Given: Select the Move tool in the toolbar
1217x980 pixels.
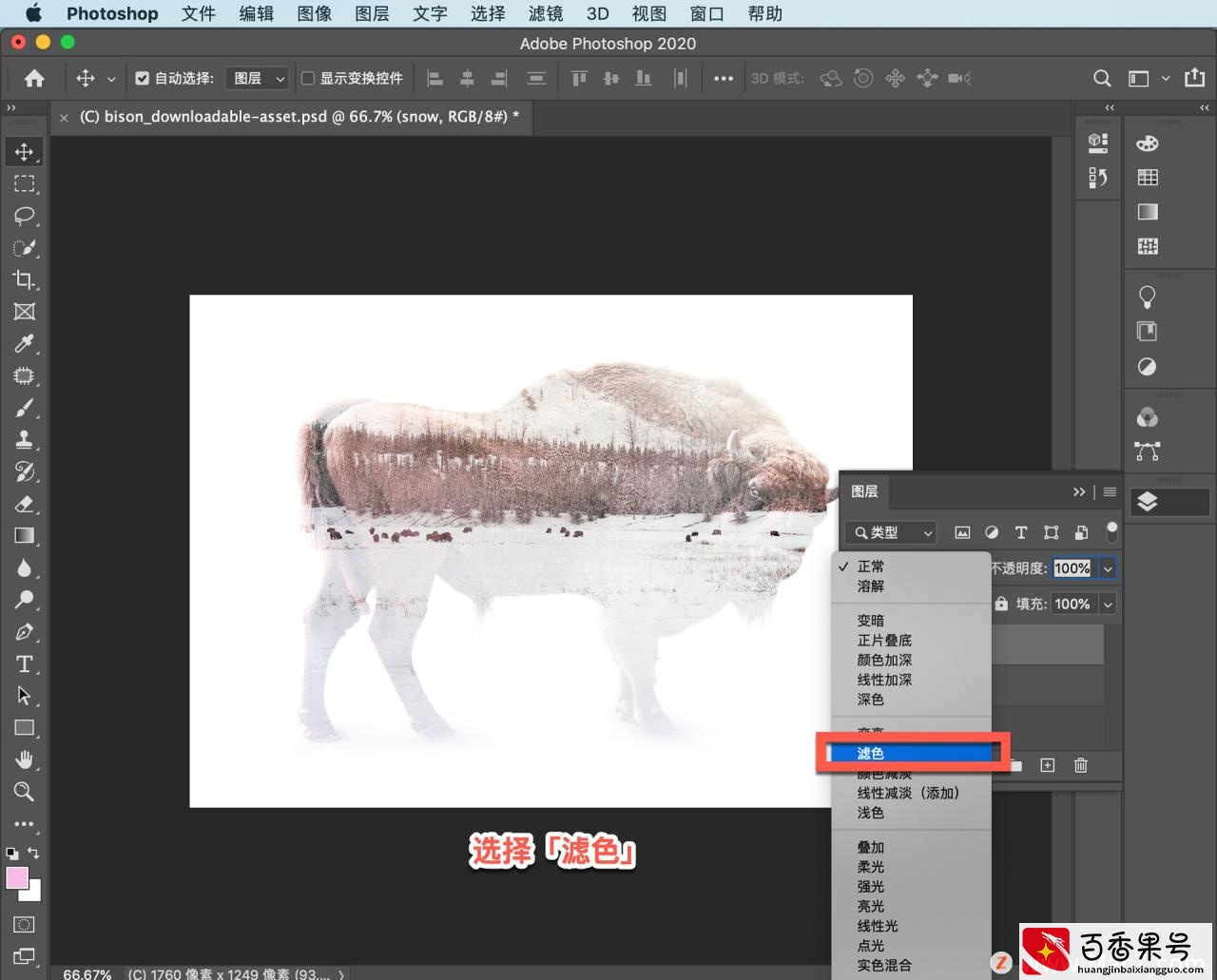Looking at the screenshot, I should [x=25, y=152].
